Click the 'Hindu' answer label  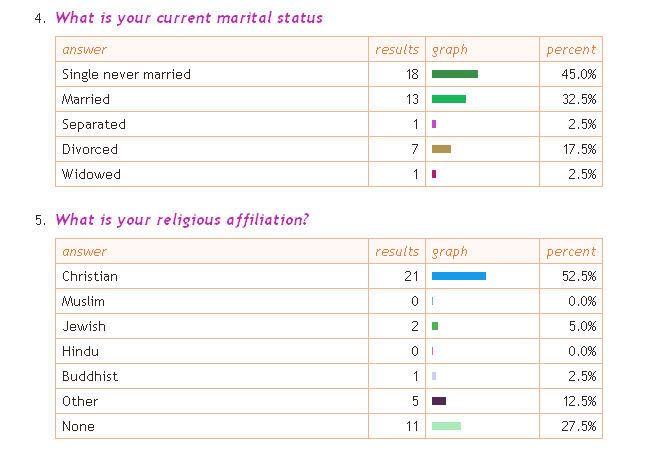[x=80, y=351]
